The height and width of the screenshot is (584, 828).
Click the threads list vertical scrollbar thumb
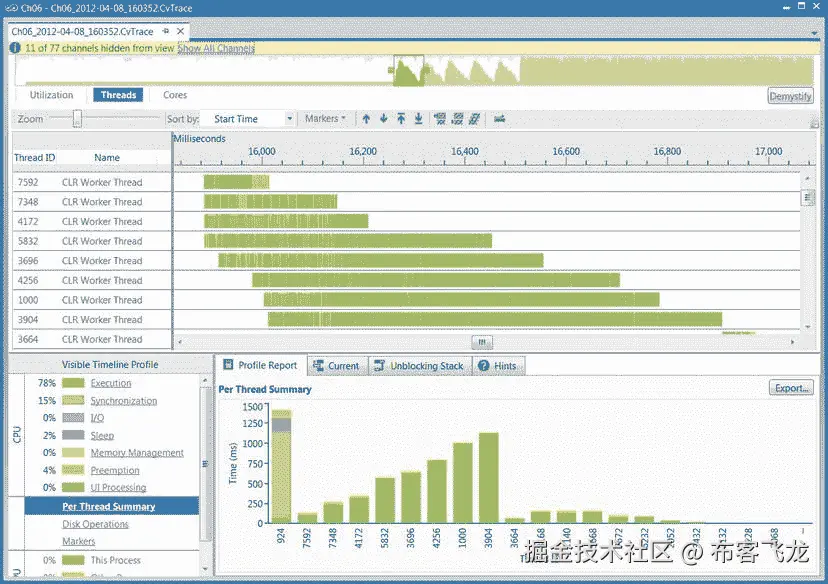point(807,198)
